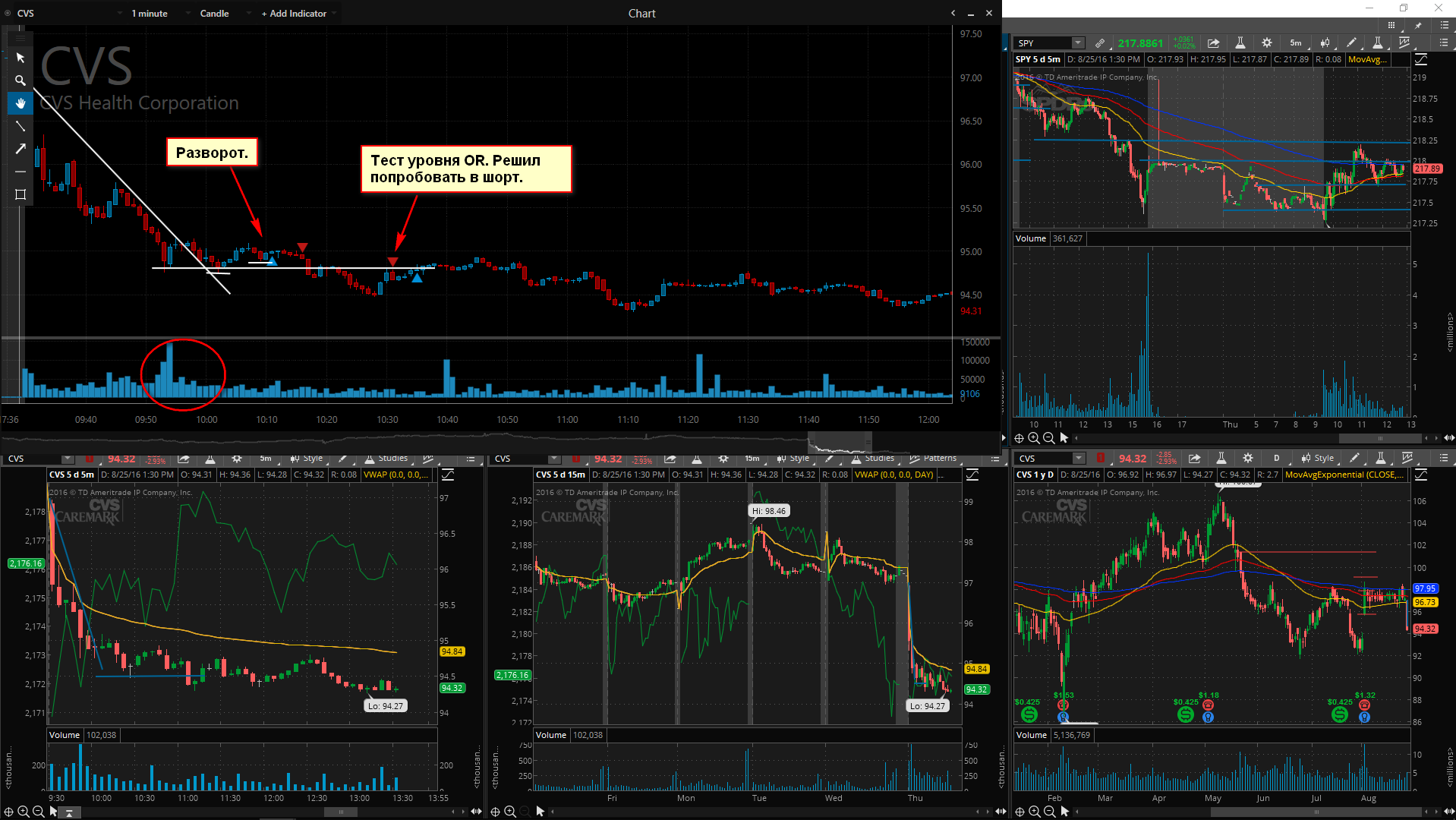Open Patterns menu in CVS 15m chart
The width and height of the screenshot is (1456, 820).
click(x=933, y=459)
